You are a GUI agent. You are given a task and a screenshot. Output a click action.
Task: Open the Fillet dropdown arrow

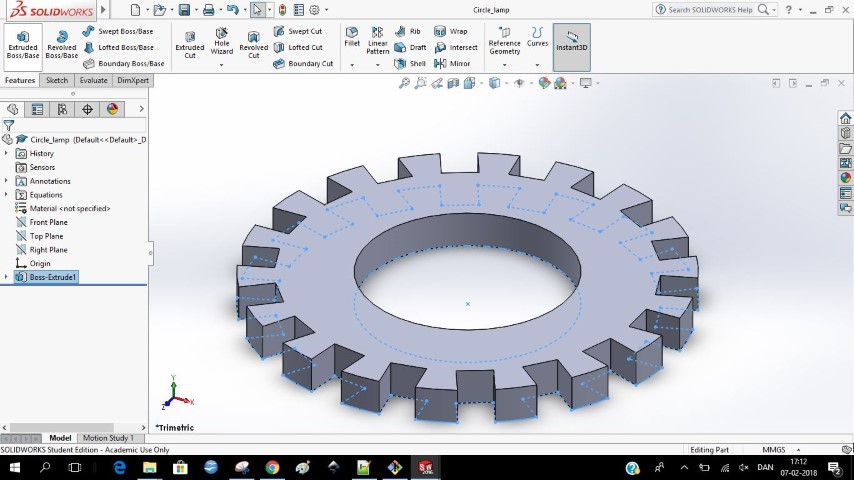coord(352,65)
